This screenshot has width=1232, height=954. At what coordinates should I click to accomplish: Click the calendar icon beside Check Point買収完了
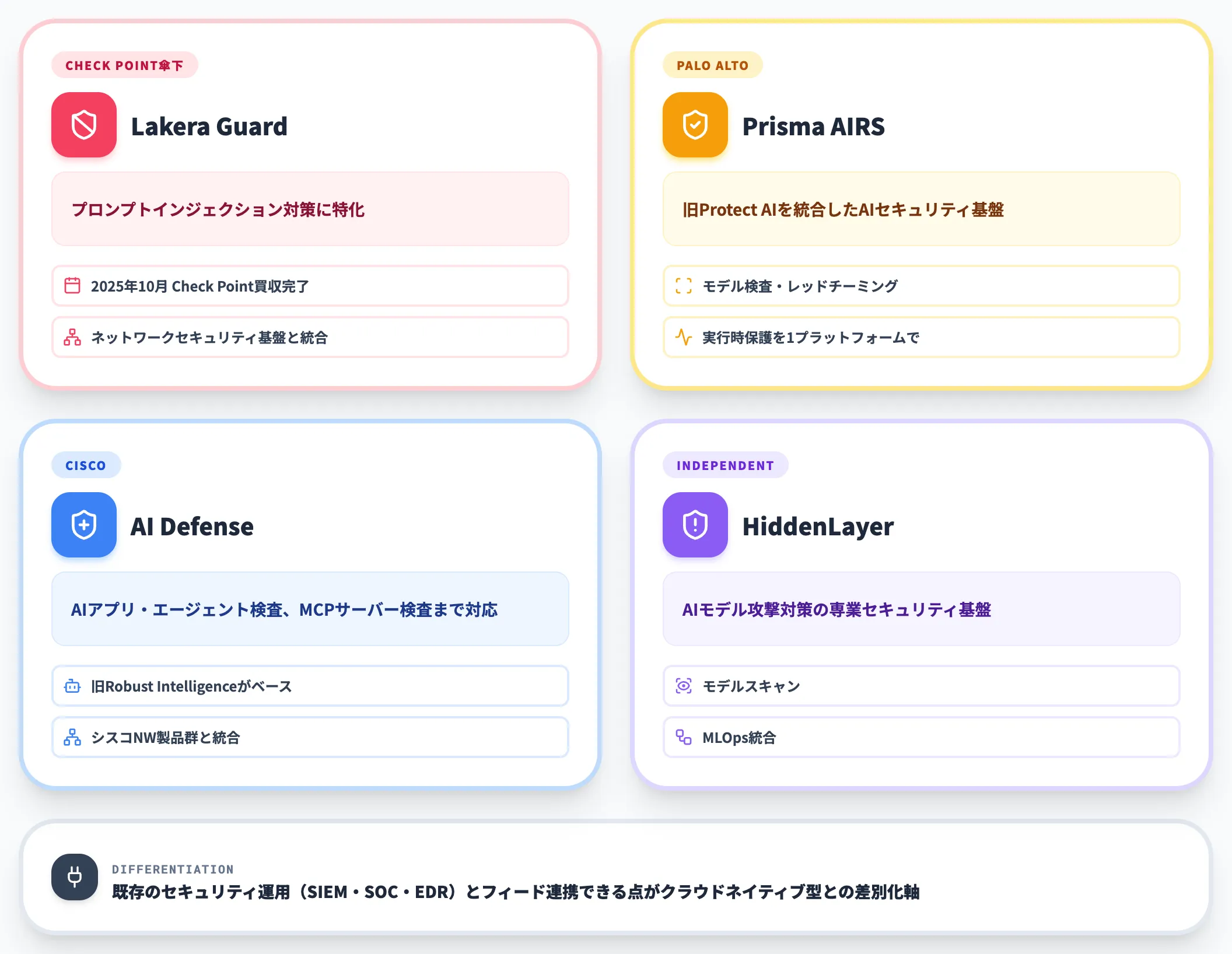(x=72, y=286)
